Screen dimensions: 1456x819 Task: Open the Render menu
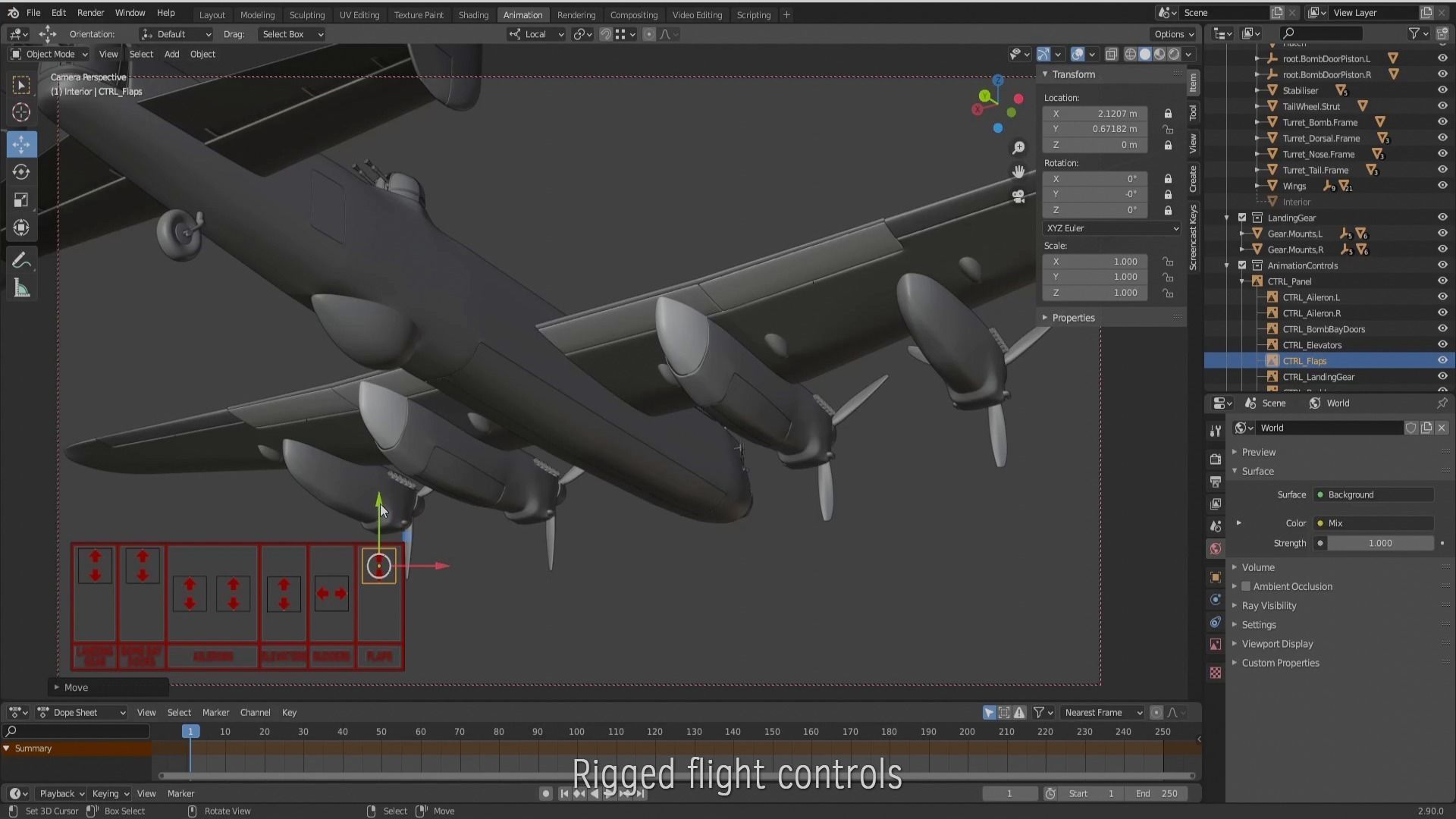(90, 13)
